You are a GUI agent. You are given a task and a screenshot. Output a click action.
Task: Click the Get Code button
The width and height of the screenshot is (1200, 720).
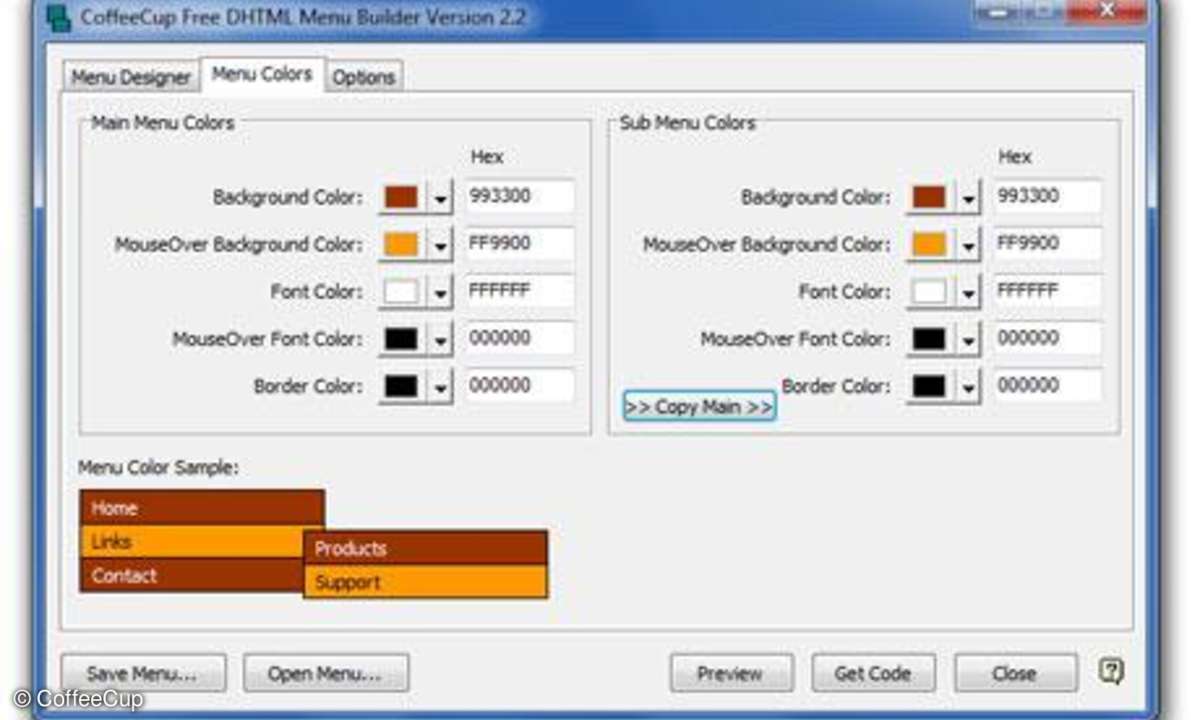[x=873, y=673]
